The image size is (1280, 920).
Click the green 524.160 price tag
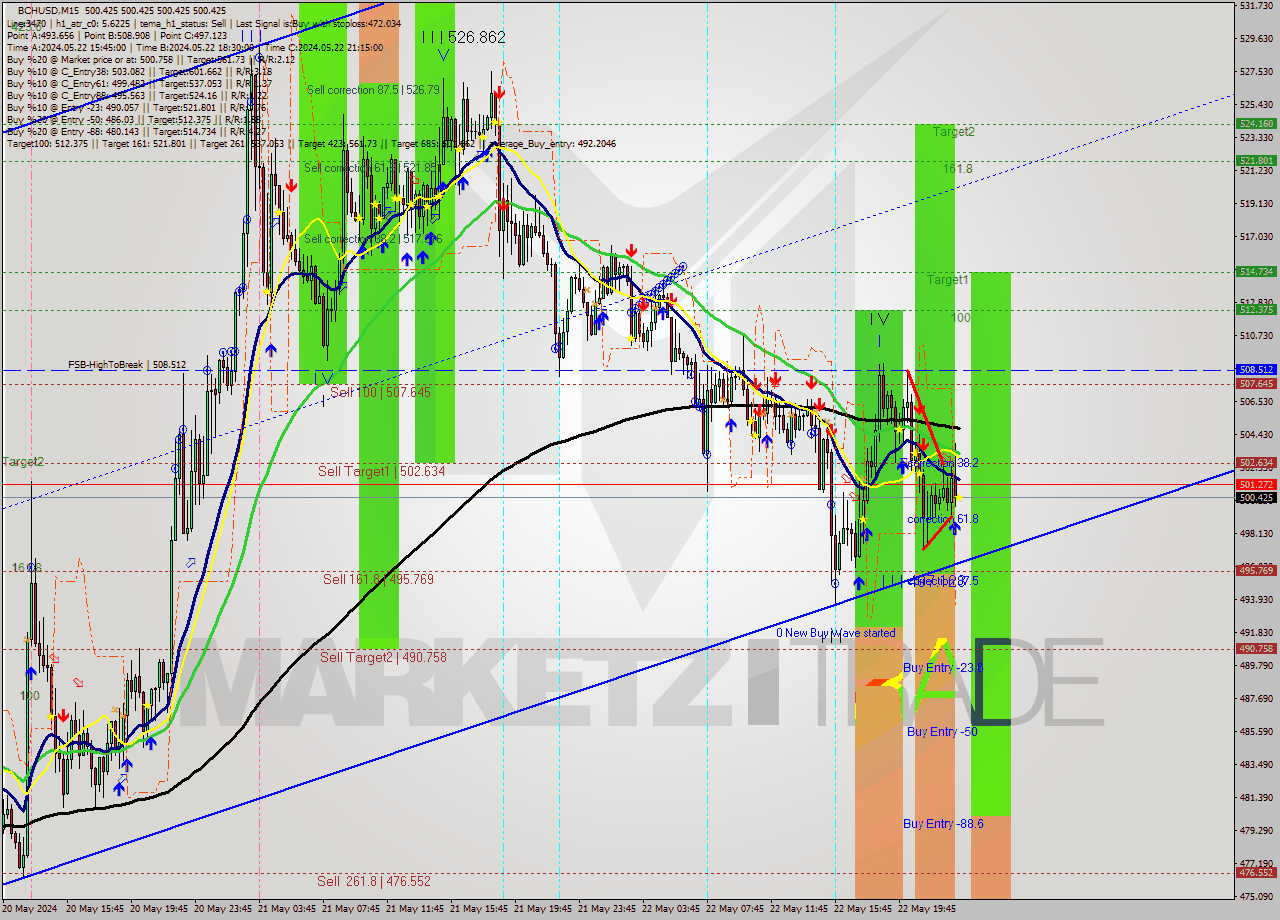[x=1256, y=124]
